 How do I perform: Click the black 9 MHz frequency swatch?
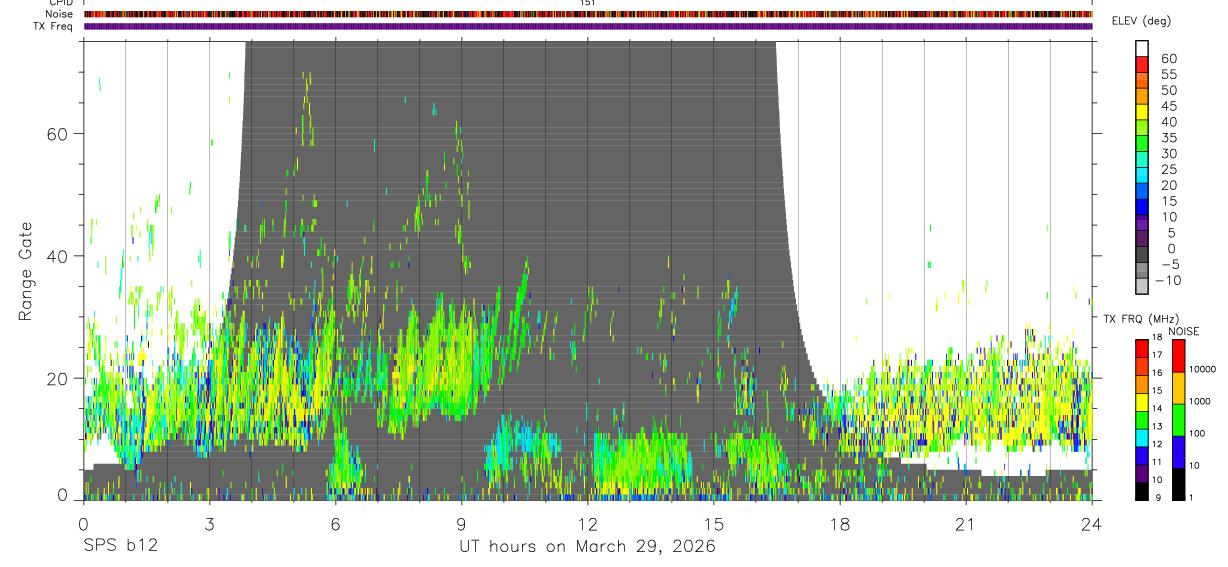coord(1142,491)
